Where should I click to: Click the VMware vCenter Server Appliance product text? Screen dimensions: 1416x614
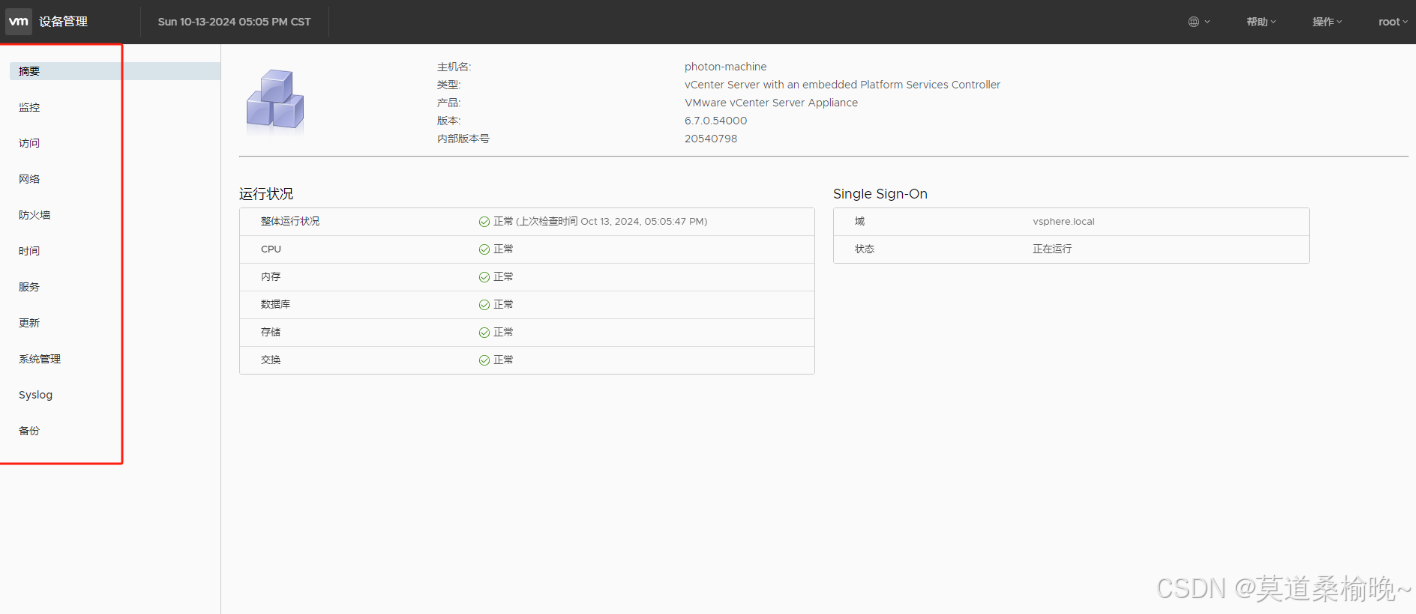(771, 103)
